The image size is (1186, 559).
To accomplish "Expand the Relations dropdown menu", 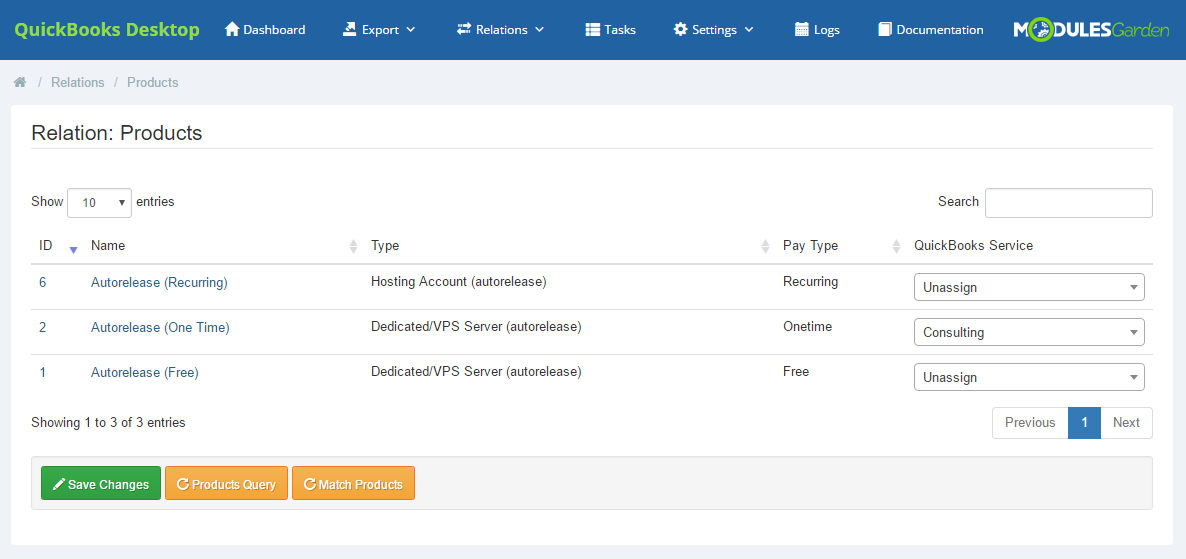I will (x=500, y=30).
